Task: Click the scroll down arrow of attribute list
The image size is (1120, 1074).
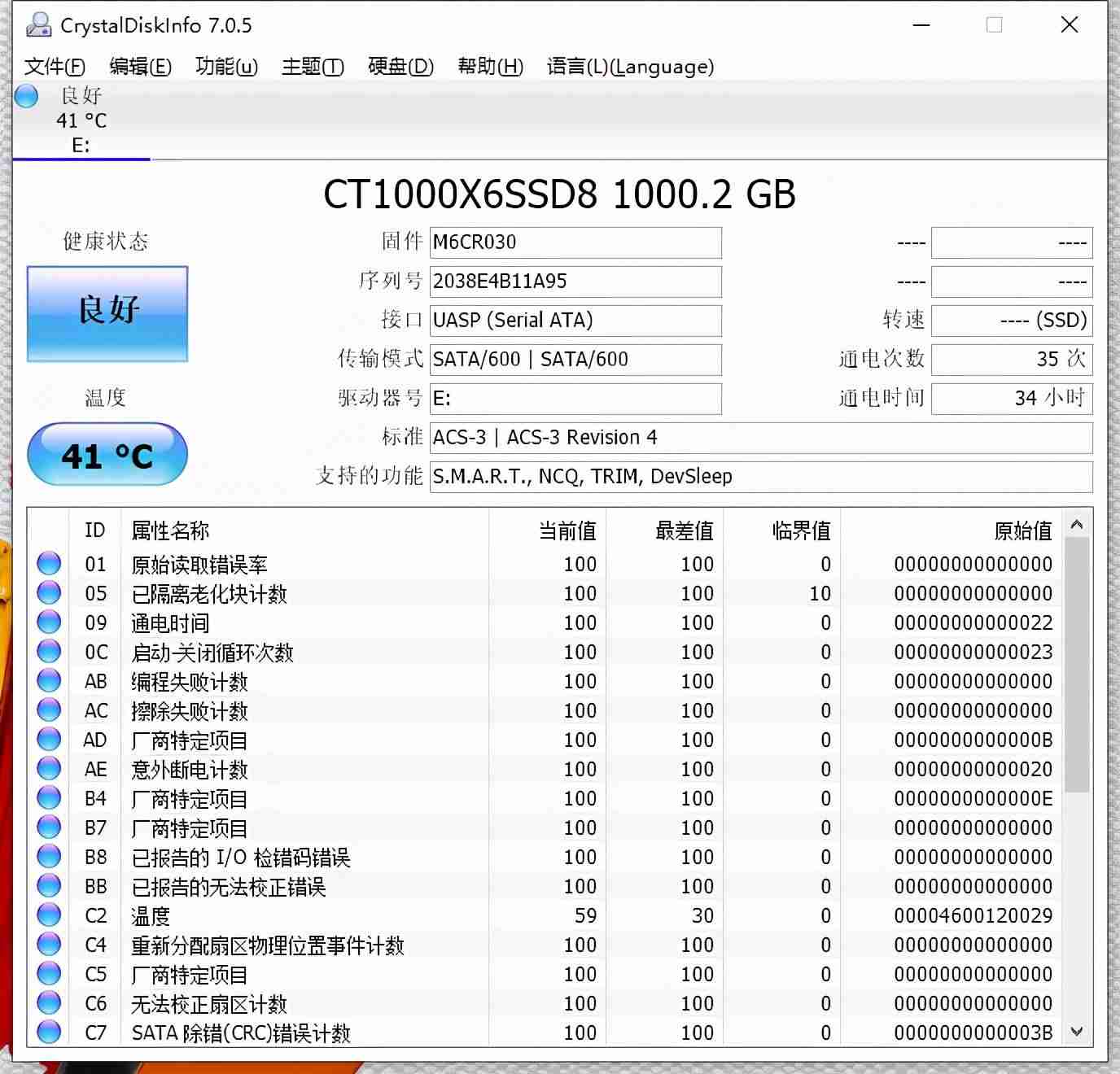Action: click(1077, 1032)
